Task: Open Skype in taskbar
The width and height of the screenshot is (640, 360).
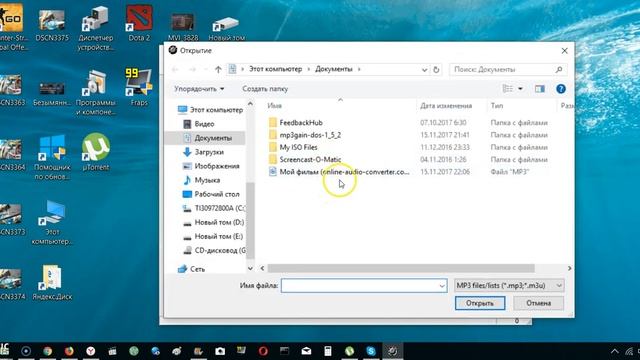Action: click(x=371, y=351)
